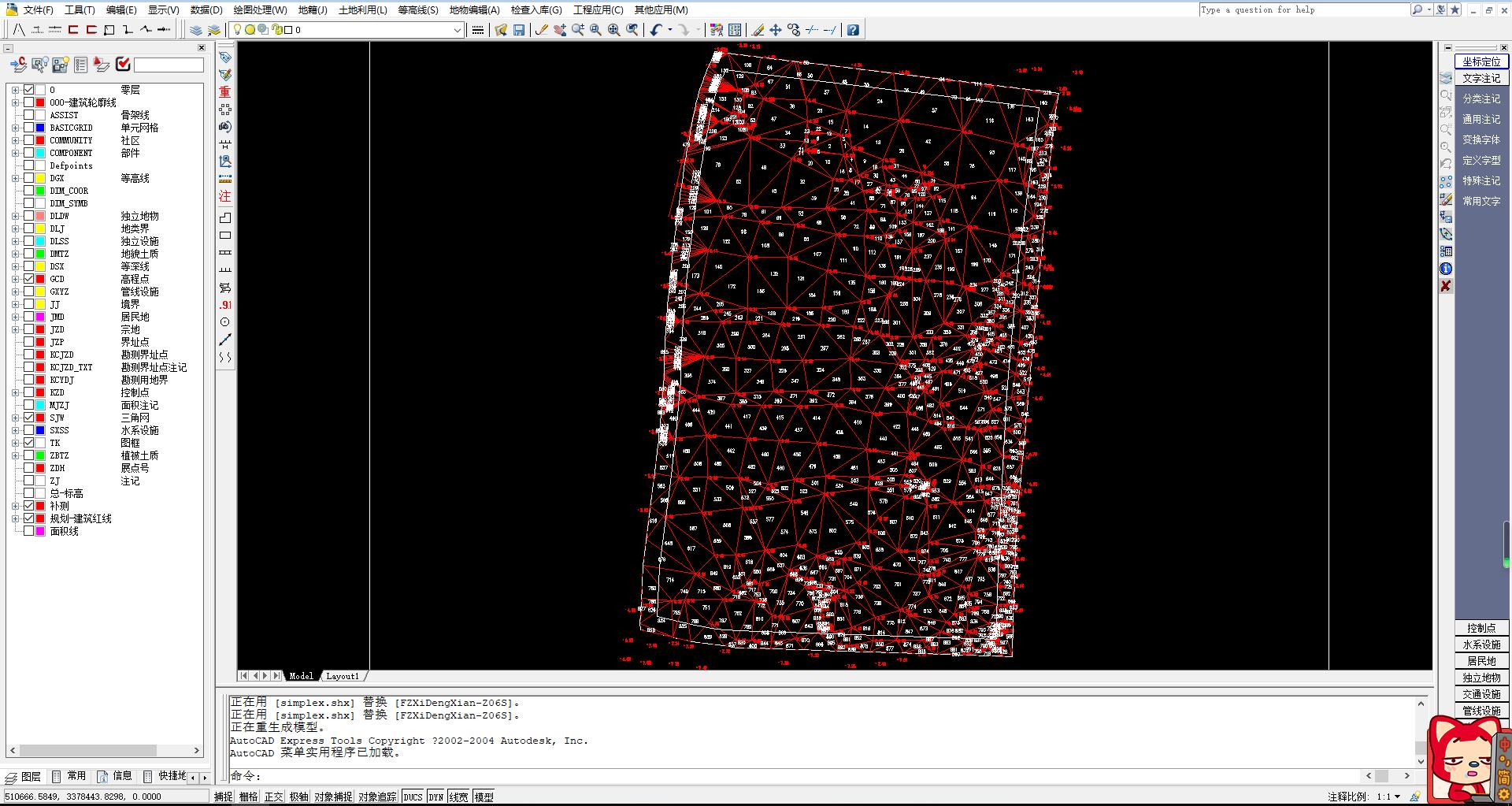Click the brush/match properties icon

tap(541, 30)
